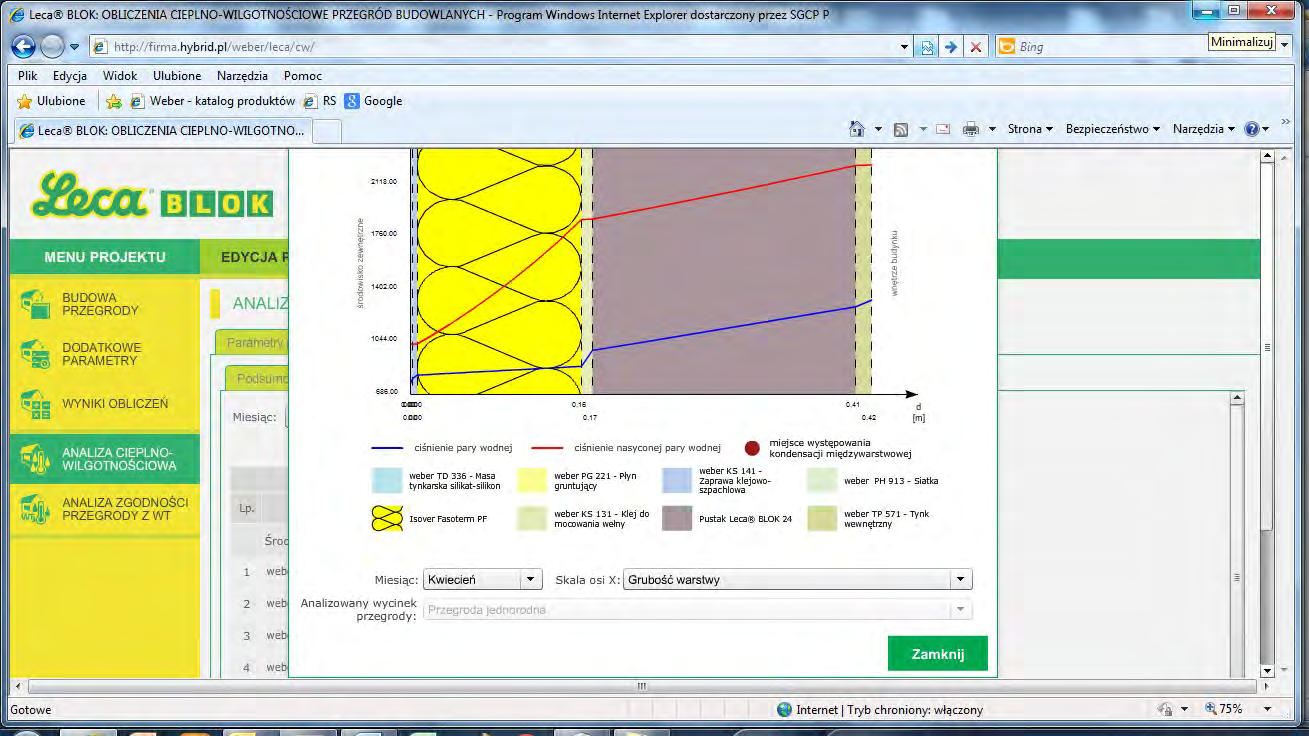Open the Widok menu

point(120,76)
